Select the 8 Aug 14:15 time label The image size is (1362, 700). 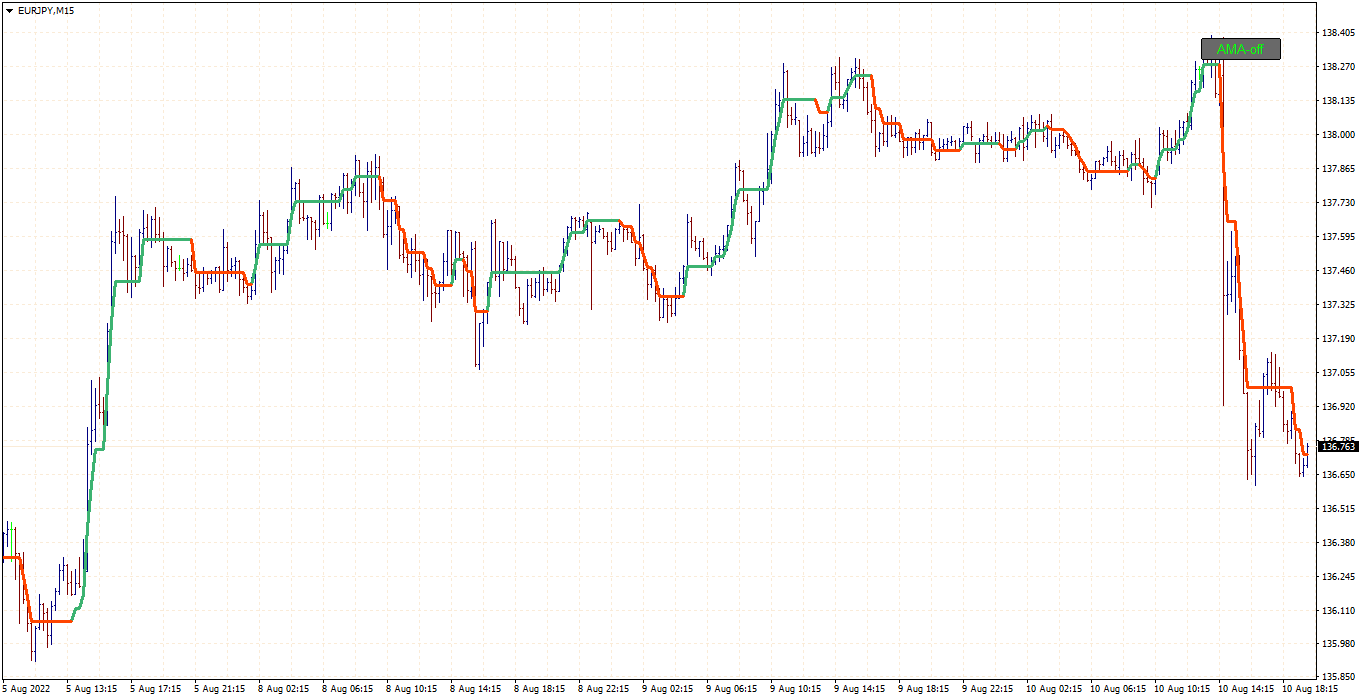[x=475, y=689]
